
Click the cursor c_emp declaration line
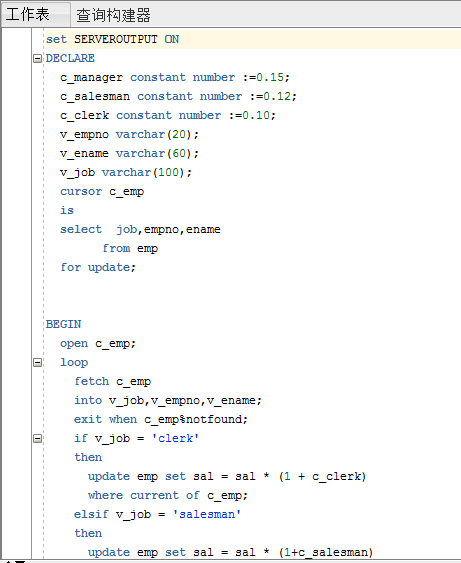[102, 191]
